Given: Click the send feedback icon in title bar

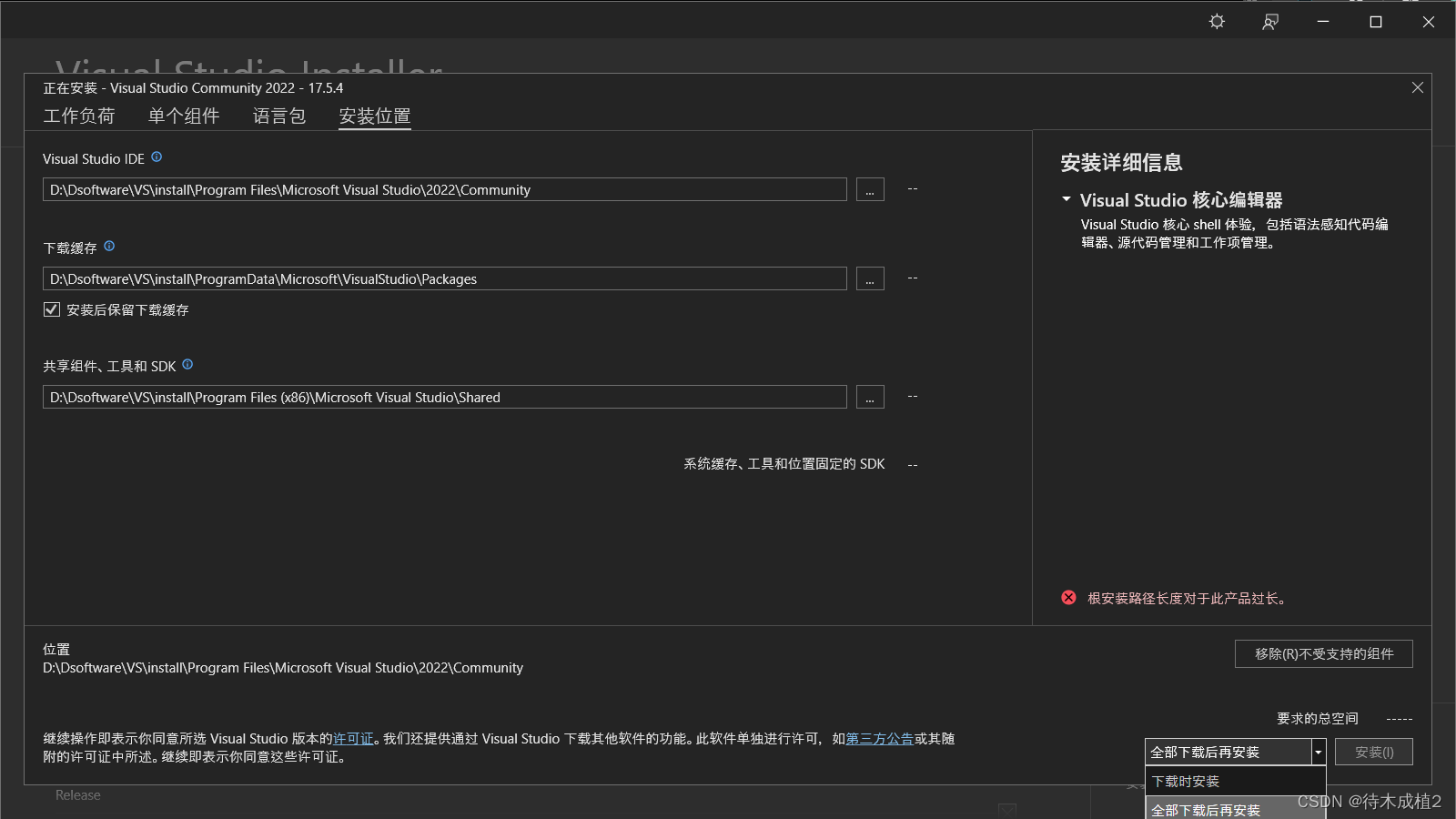Looking at the screenshot, I should (x=1270, y=22).
